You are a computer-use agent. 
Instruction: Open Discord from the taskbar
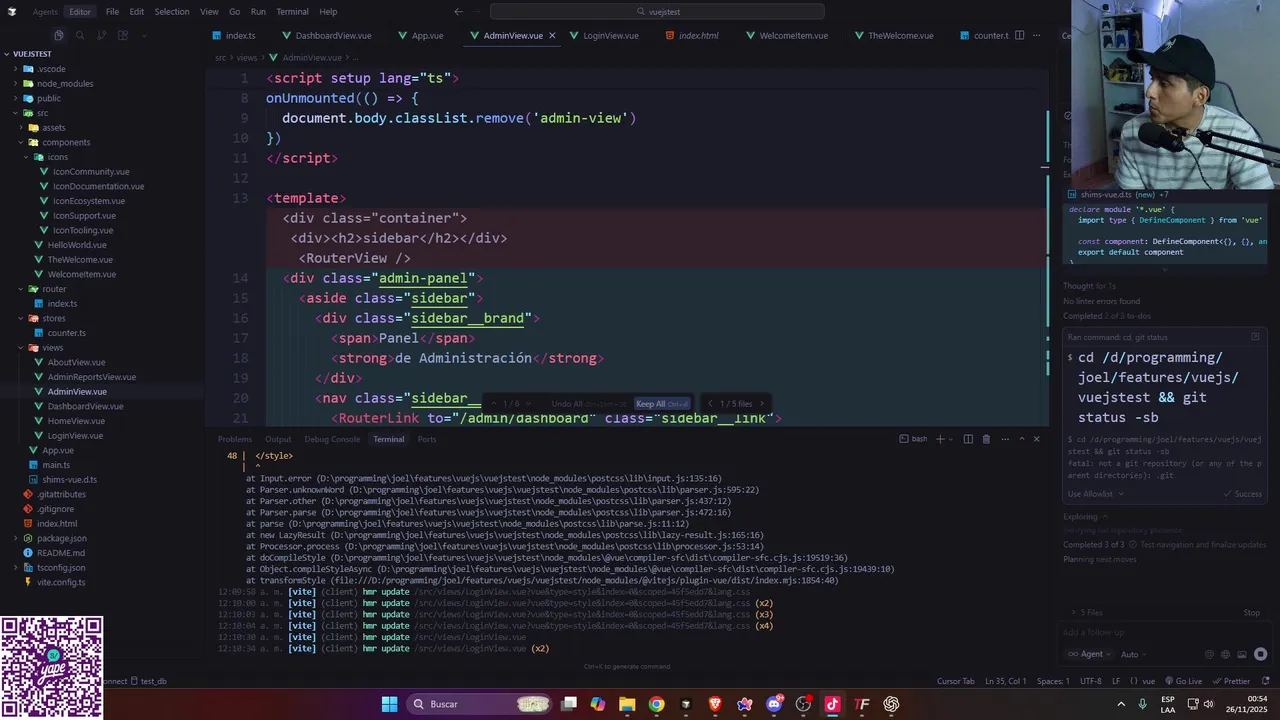774,704
